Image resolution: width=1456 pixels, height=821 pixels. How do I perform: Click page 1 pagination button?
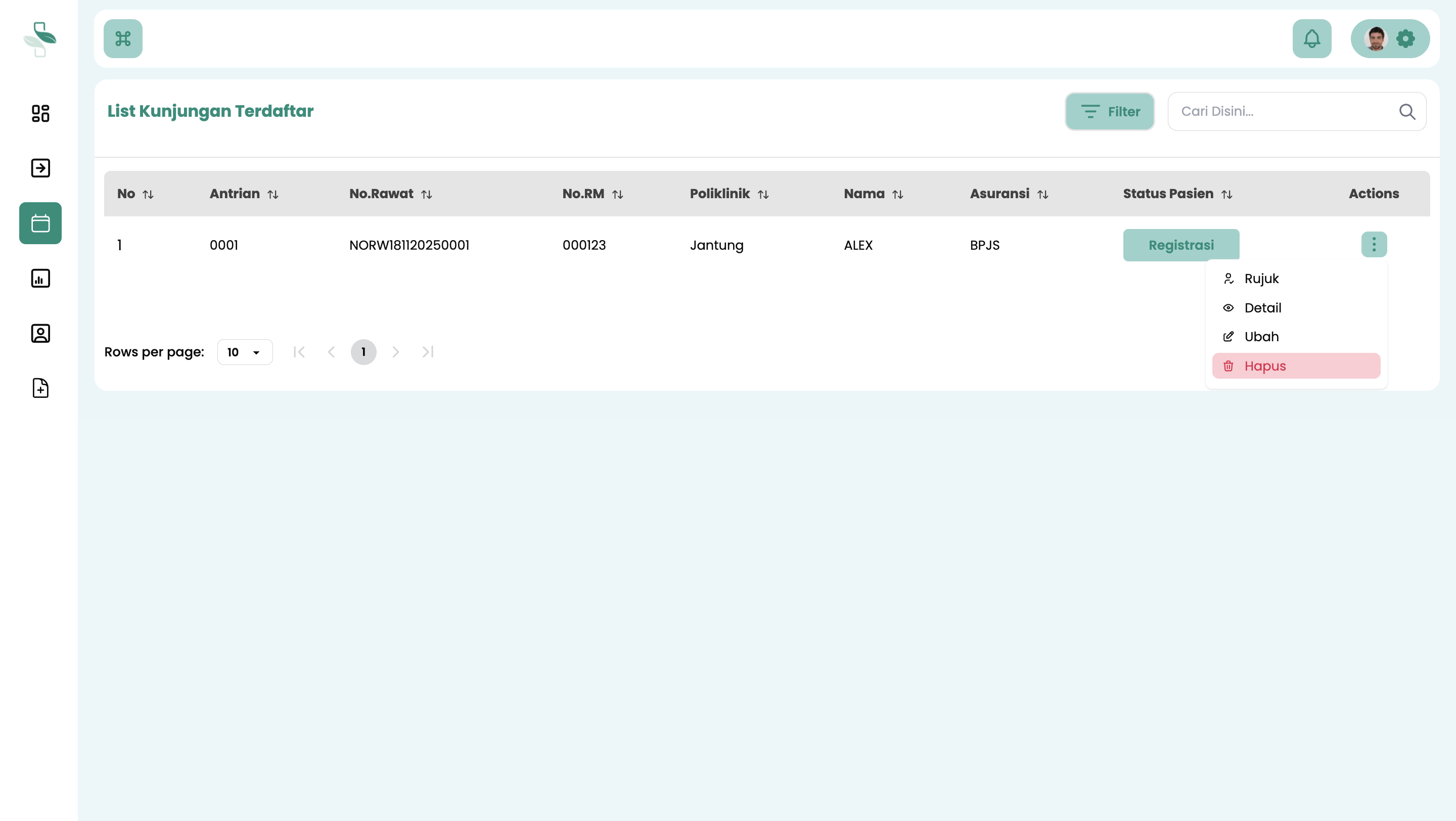point(363,352)
